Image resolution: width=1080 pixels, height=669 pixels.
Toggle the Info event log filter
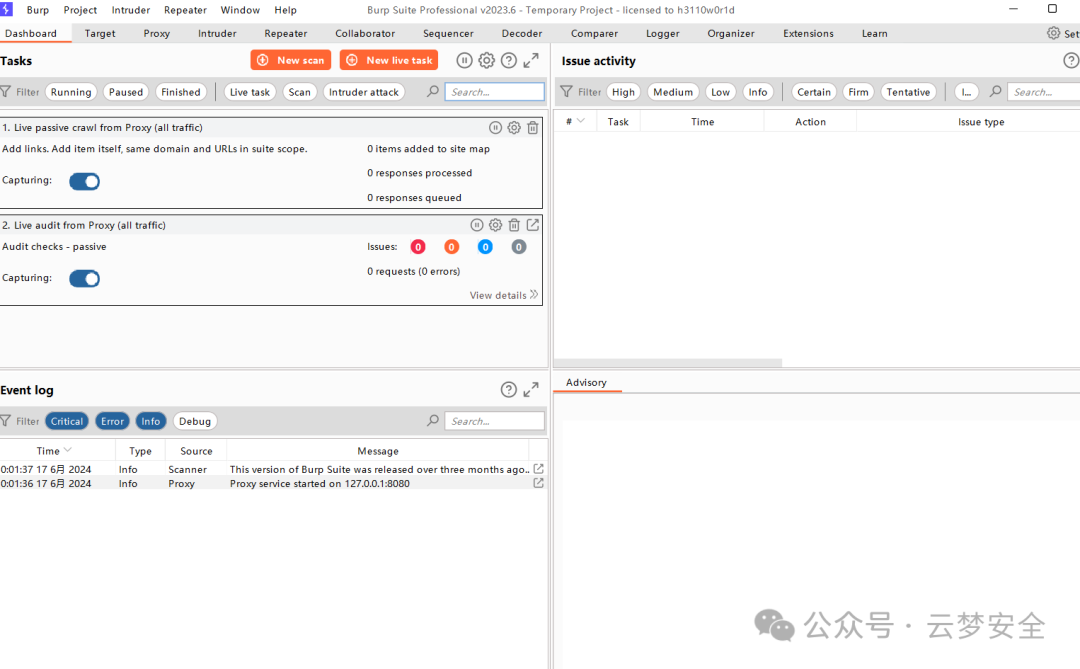pyautogui.click(x=151, y=421)
